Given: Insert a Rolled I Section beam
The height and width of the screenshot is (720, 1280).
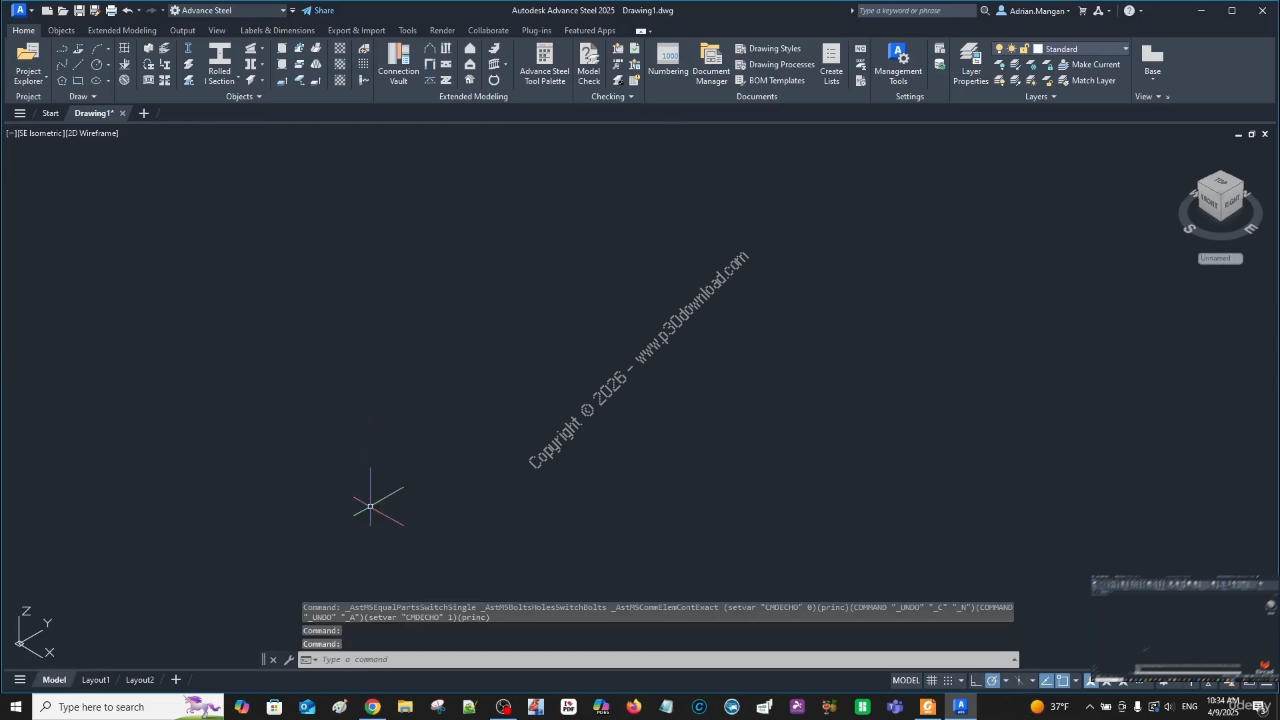Looking at the screenshot, I should pos(220,64).
